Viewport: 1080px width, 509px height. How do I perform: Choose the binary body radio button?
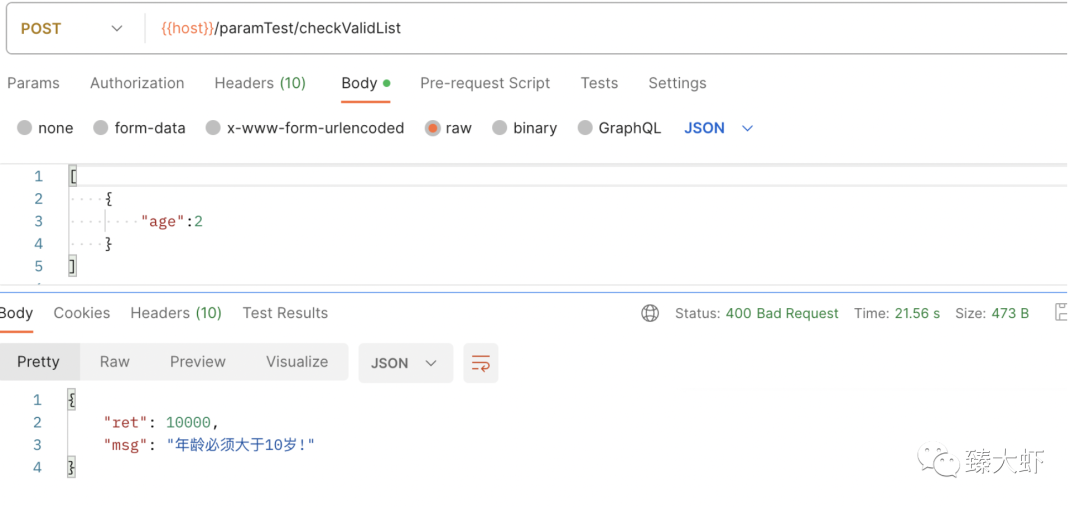click(499, 128)
